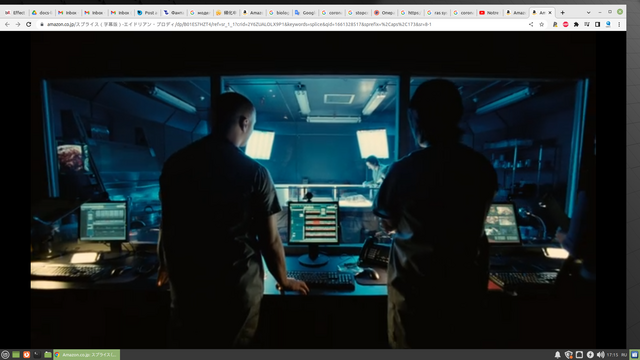
Task: Share this page using the share icon
Action: click(x=531, y=24)
